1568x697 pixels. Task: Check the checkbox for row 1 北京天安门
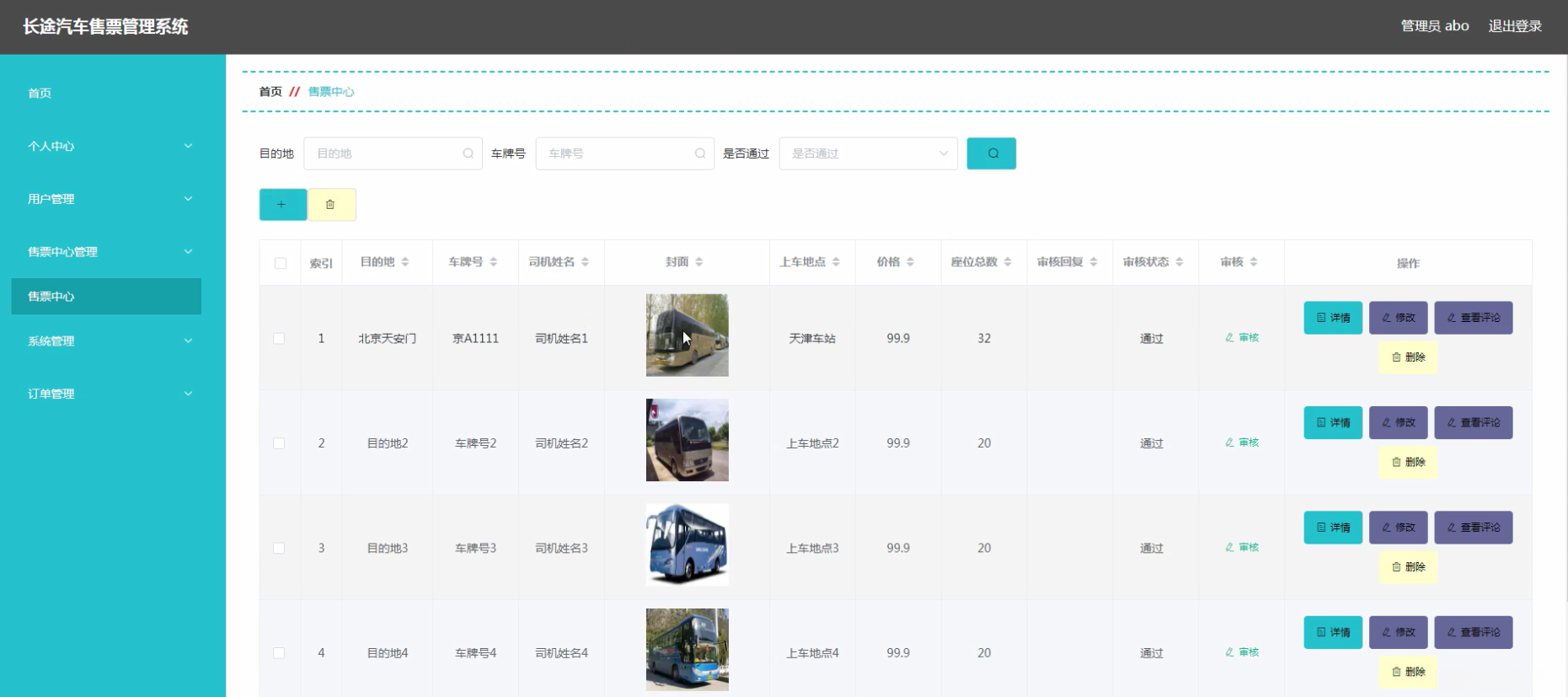pos(279,339)
